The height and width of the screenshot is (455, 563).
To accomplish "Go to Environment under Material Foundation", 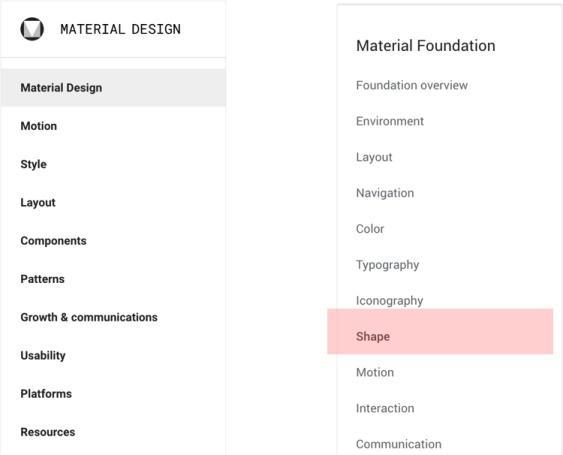I will pos(390,121).
